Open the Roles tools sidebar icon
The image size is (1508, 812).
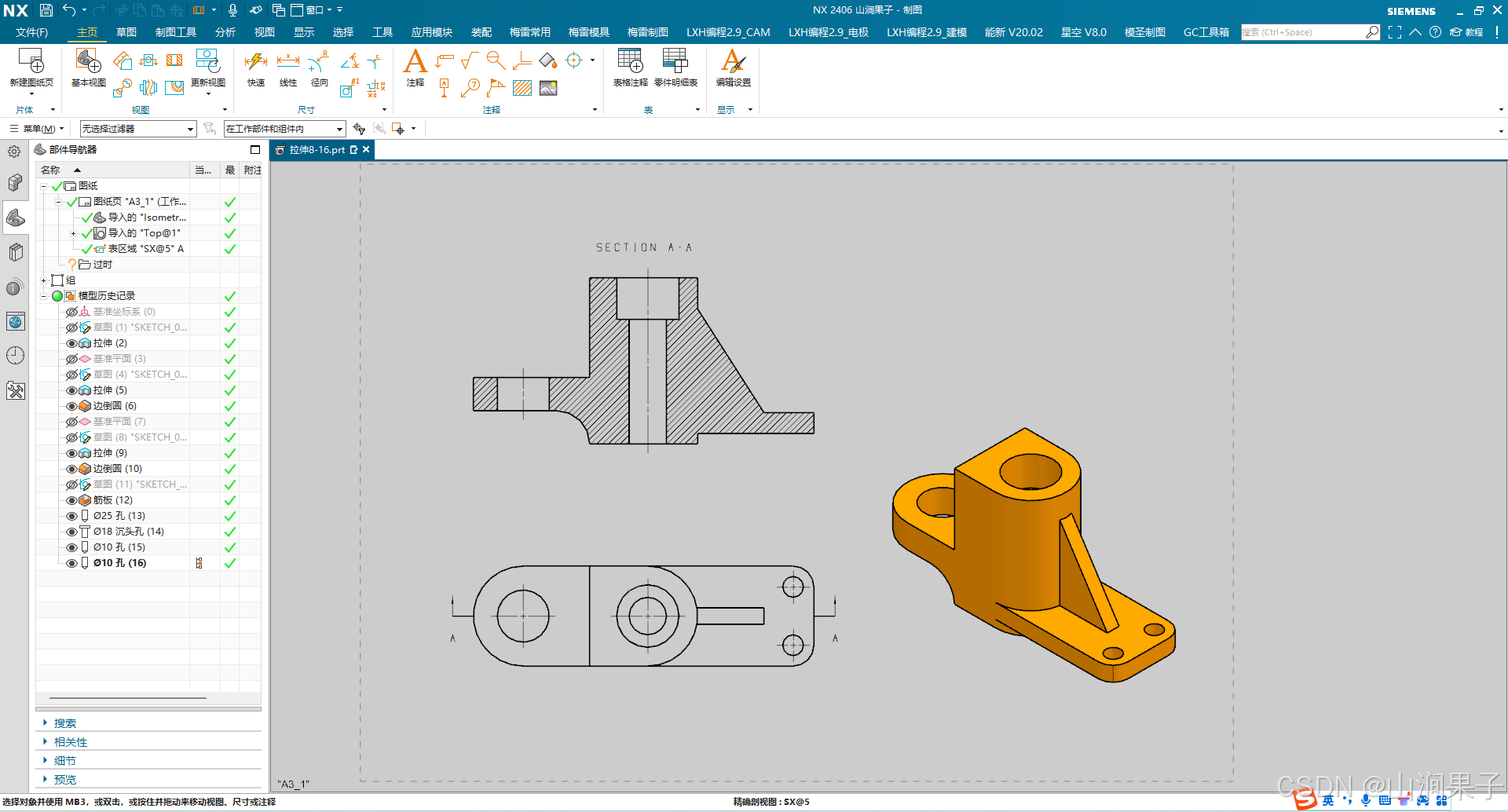tap(16, 390)
